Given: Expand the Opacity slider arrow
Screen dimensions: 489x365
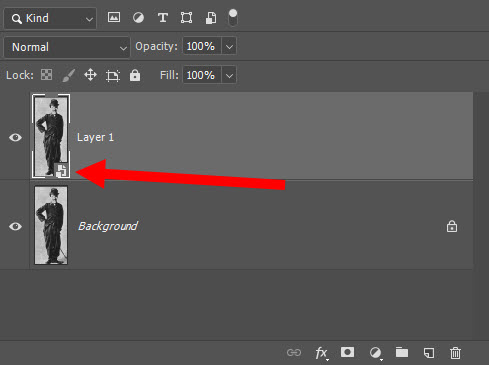Looking at the screenshot, I should (229, 46).
